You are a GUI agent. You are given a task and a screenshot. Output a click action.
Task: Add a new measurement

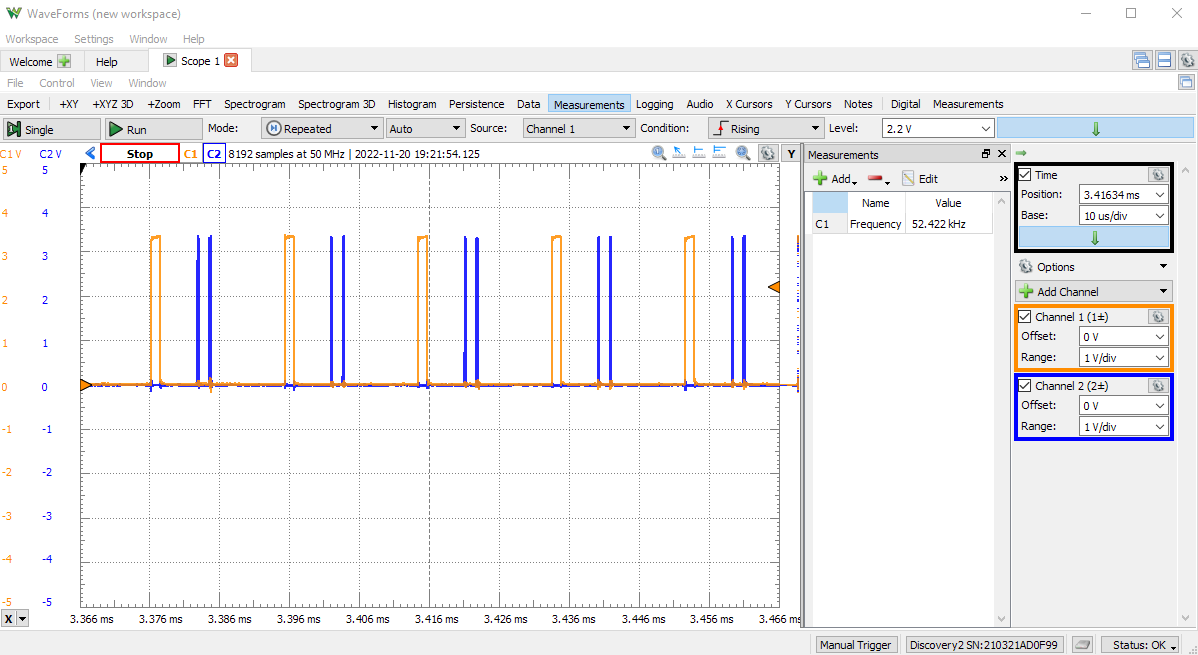834,179
